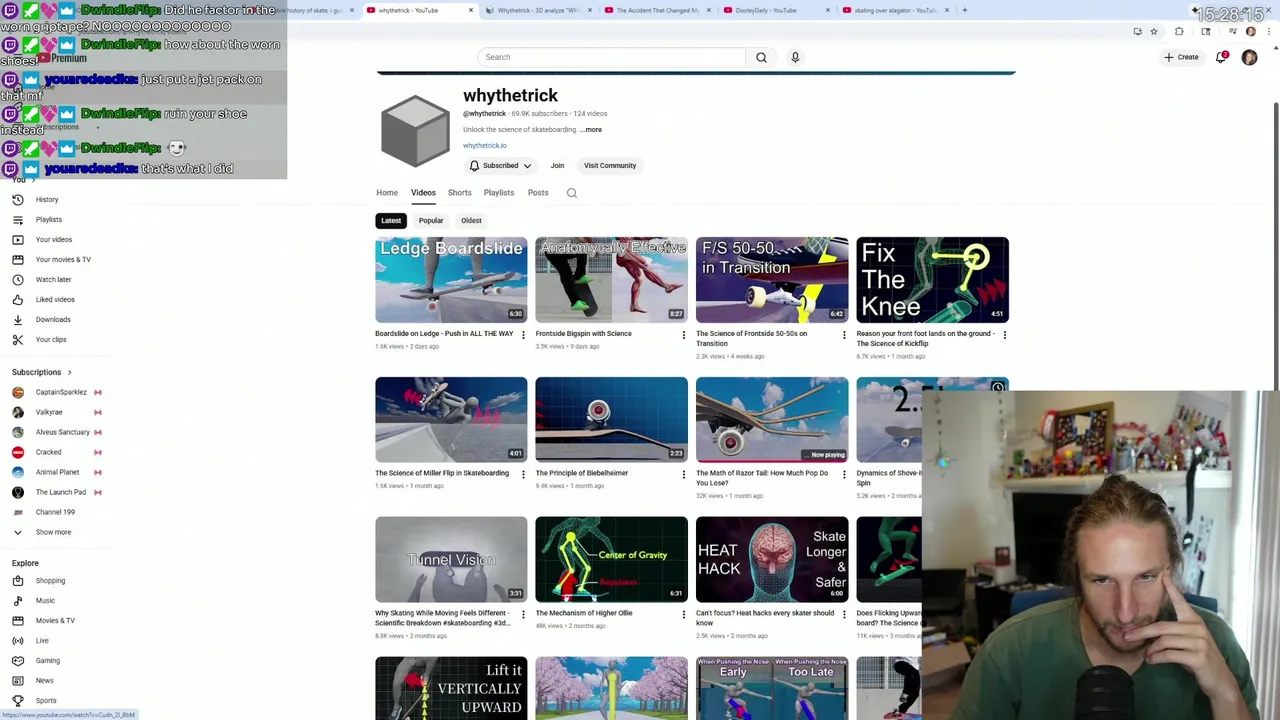This screenshot has height=720, width=1280.
Task: Bookmark this page with star icon
Action: point(1154,31)
